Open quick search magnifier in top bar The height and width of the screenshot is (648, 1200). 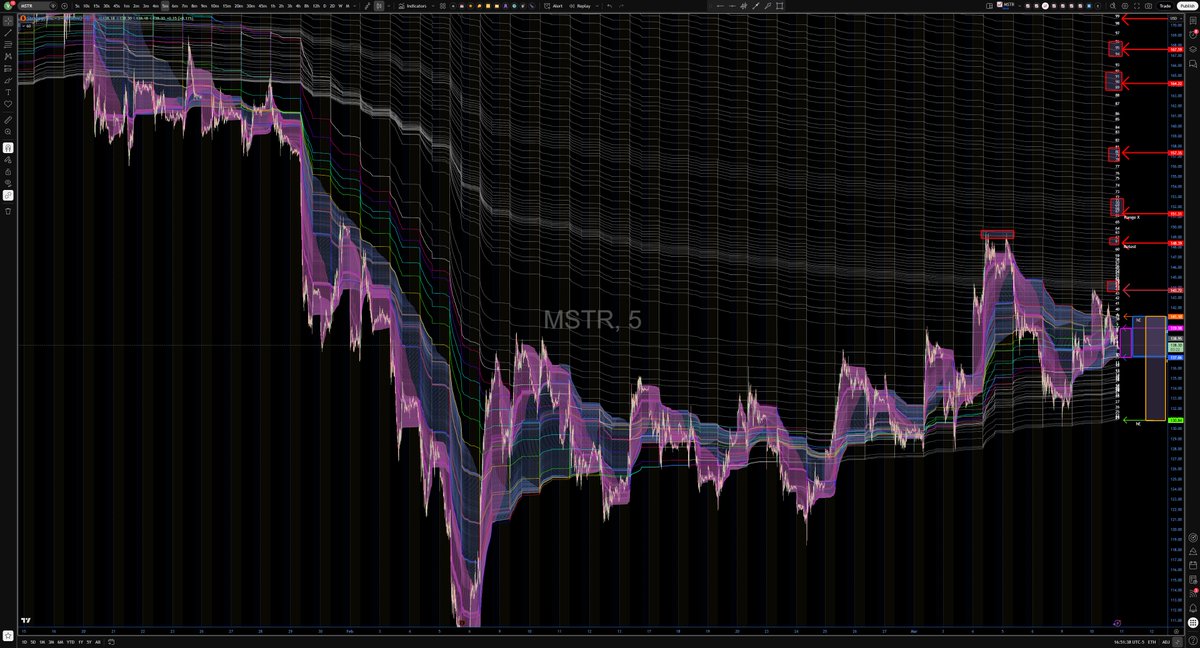click(x=1113, y=6)
